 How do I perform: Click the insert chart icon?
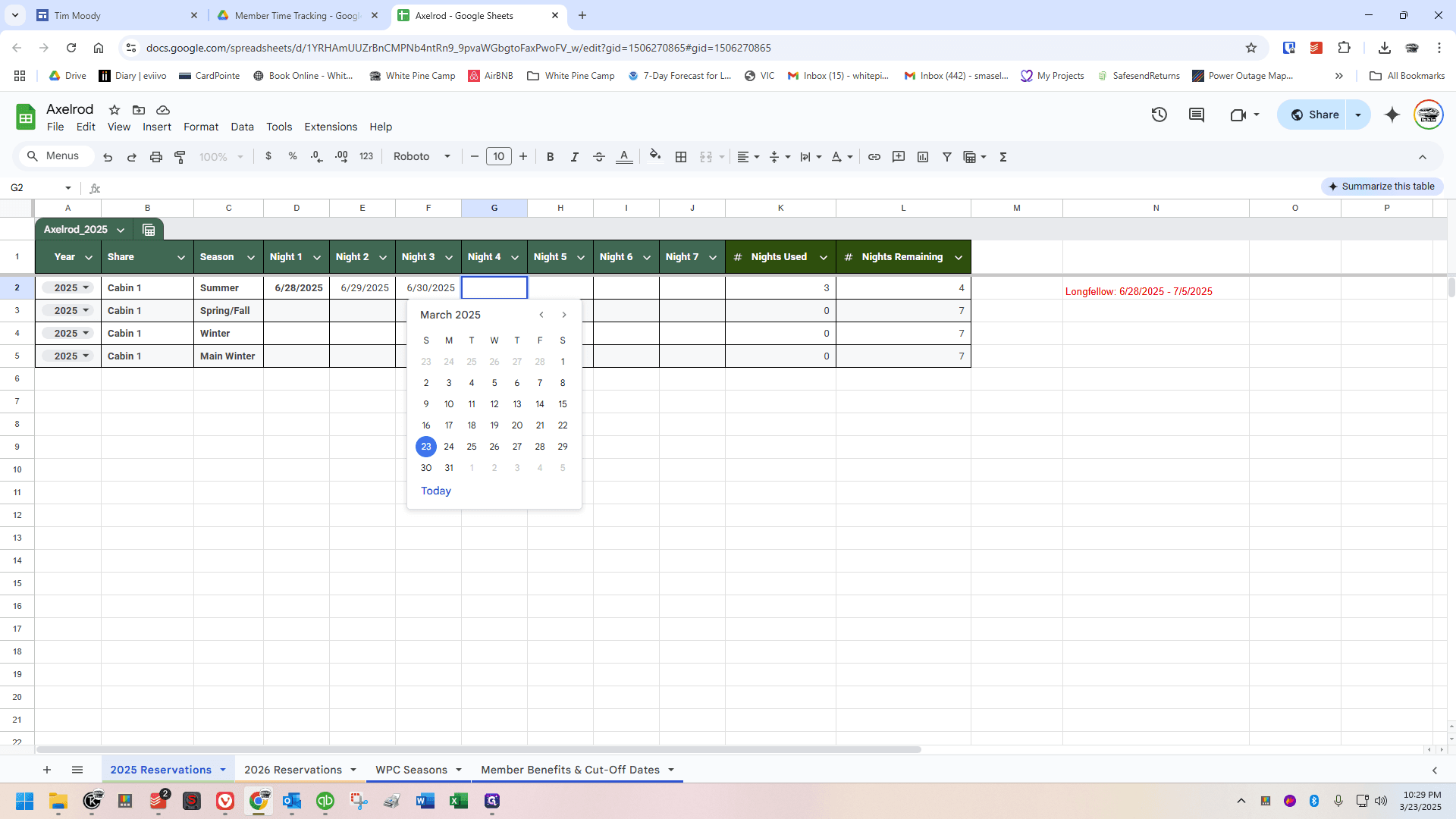point(923,157)
